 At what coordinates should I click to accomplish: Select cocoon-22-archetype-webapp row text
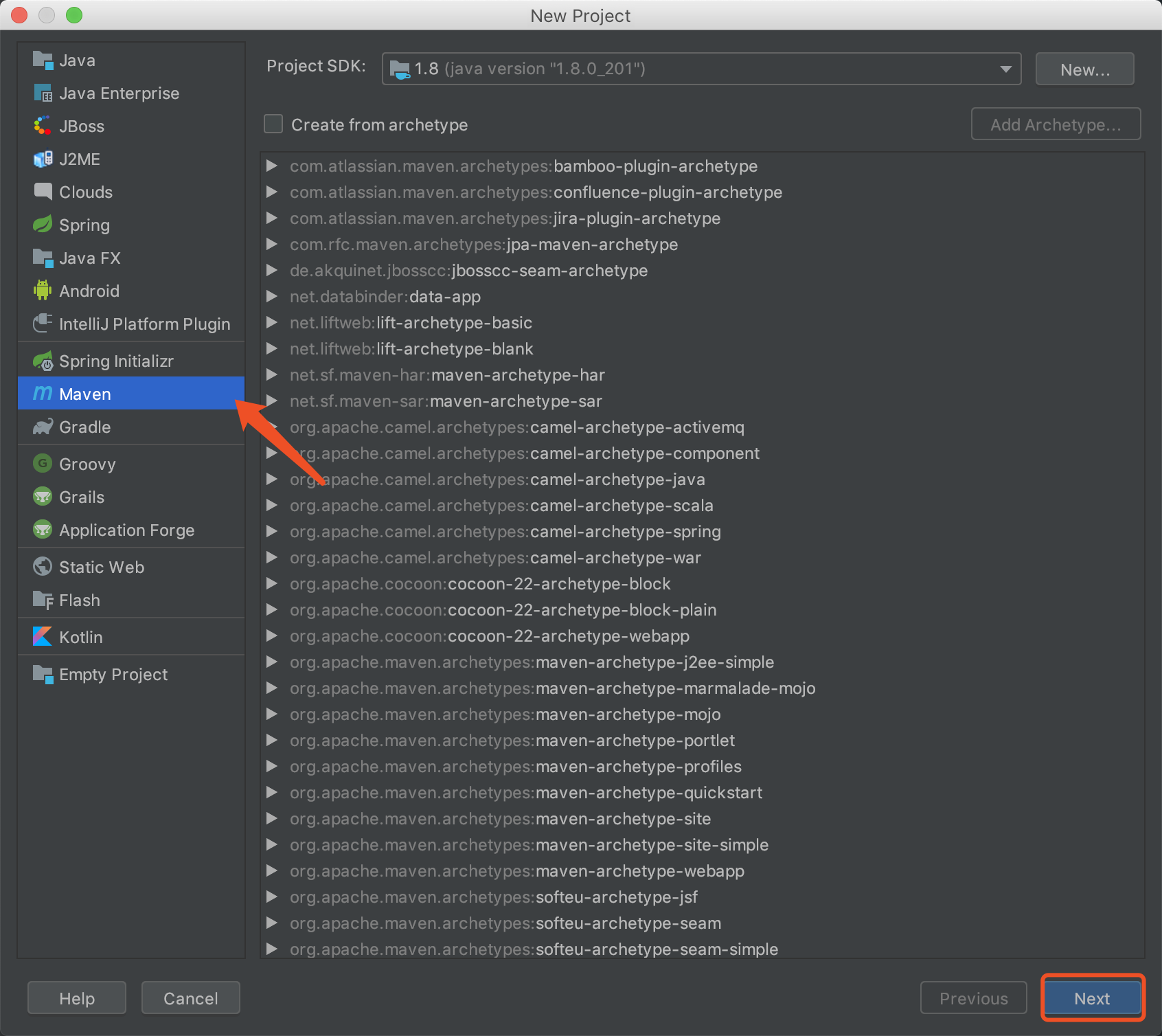pyautogui.click(x=490, y=636)
